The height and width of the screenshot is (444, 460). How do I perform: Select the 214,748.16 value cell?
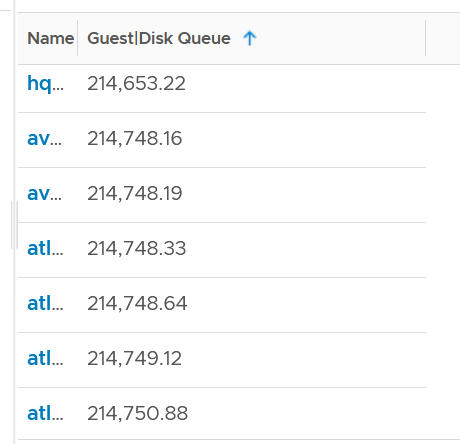click(135, 138)
